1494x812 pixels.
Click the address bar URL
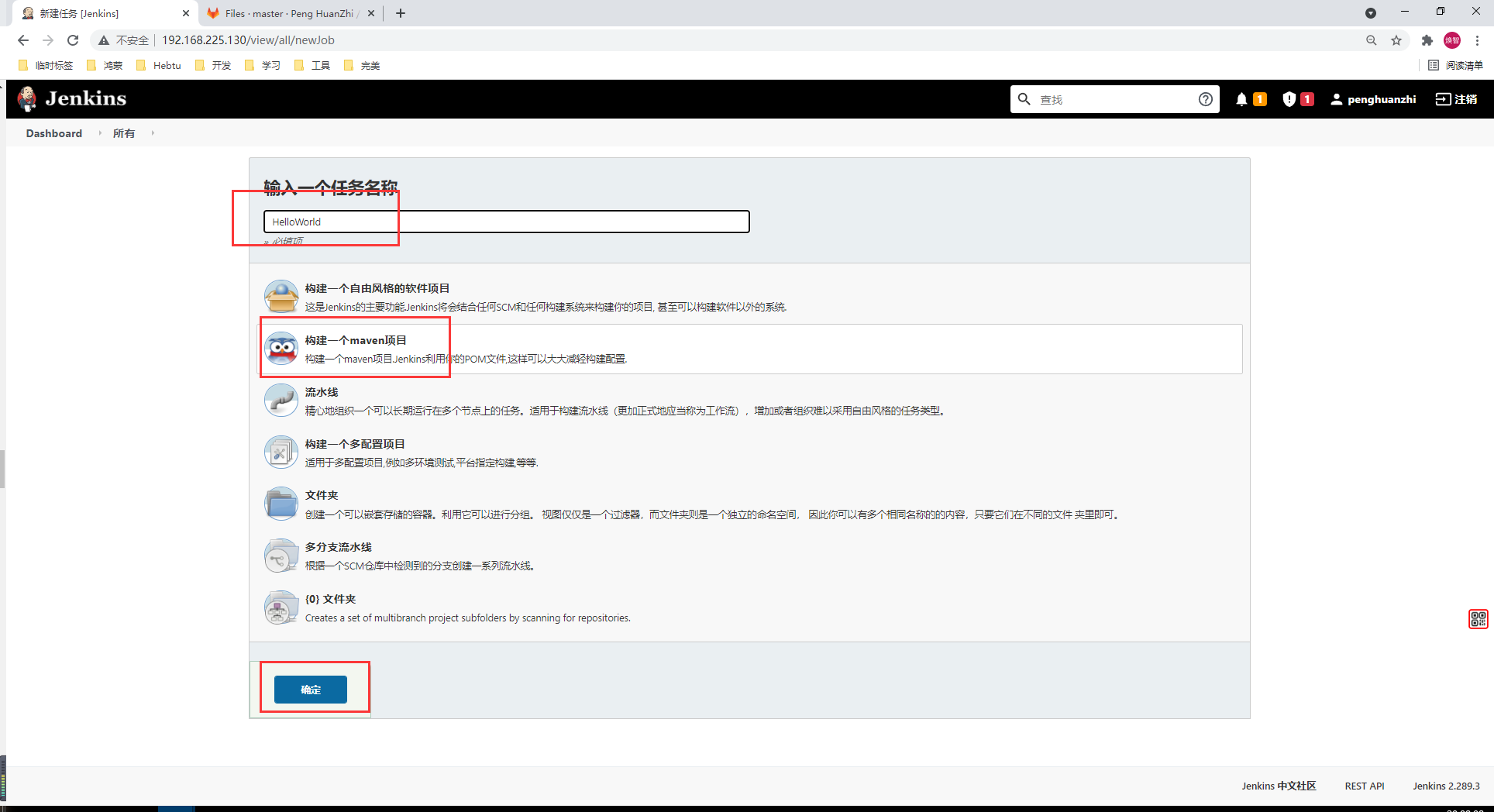click(248, 40)
